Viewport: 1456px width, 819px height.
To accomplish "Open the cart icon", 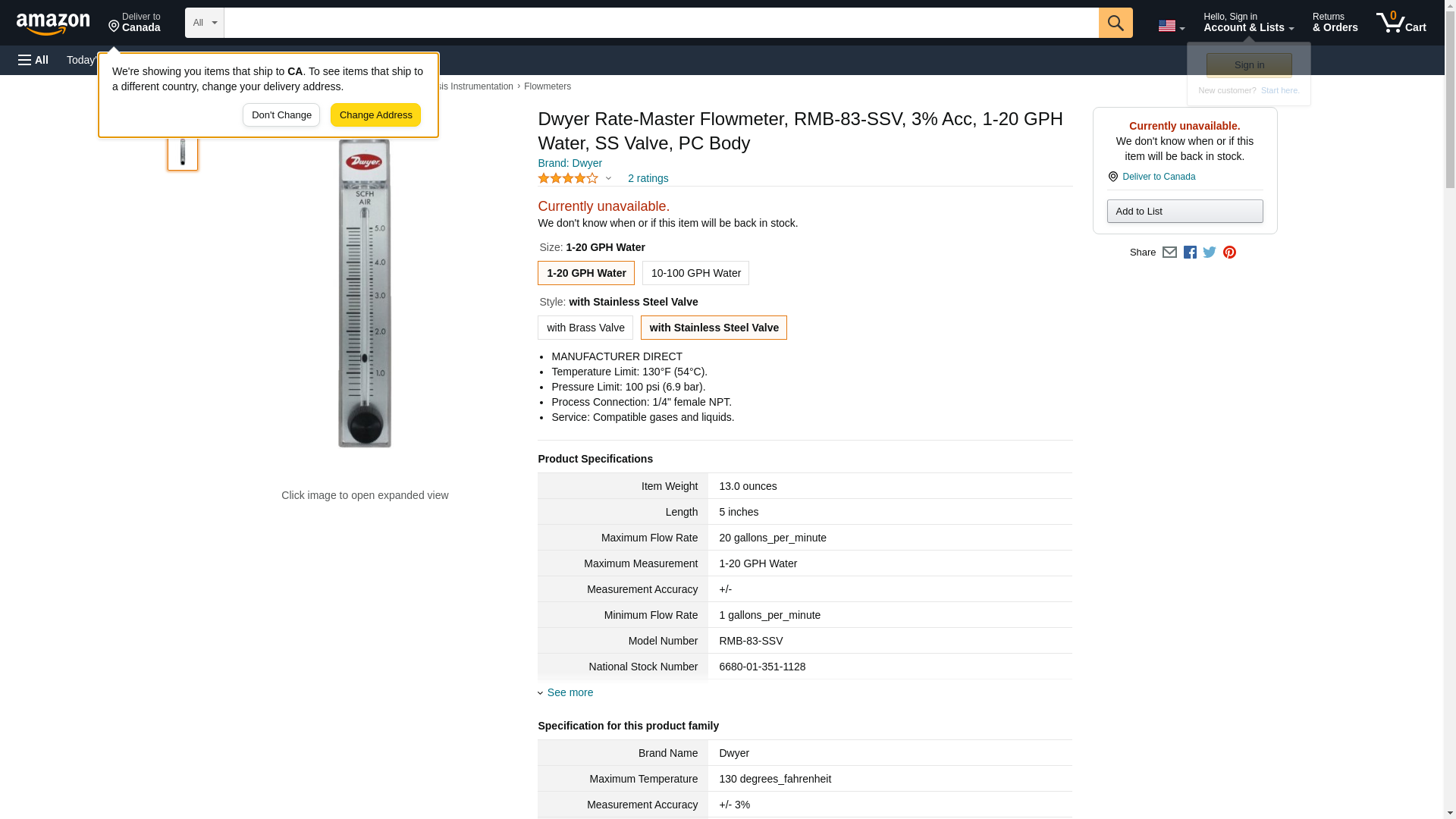I will [x=1401, y=23].
